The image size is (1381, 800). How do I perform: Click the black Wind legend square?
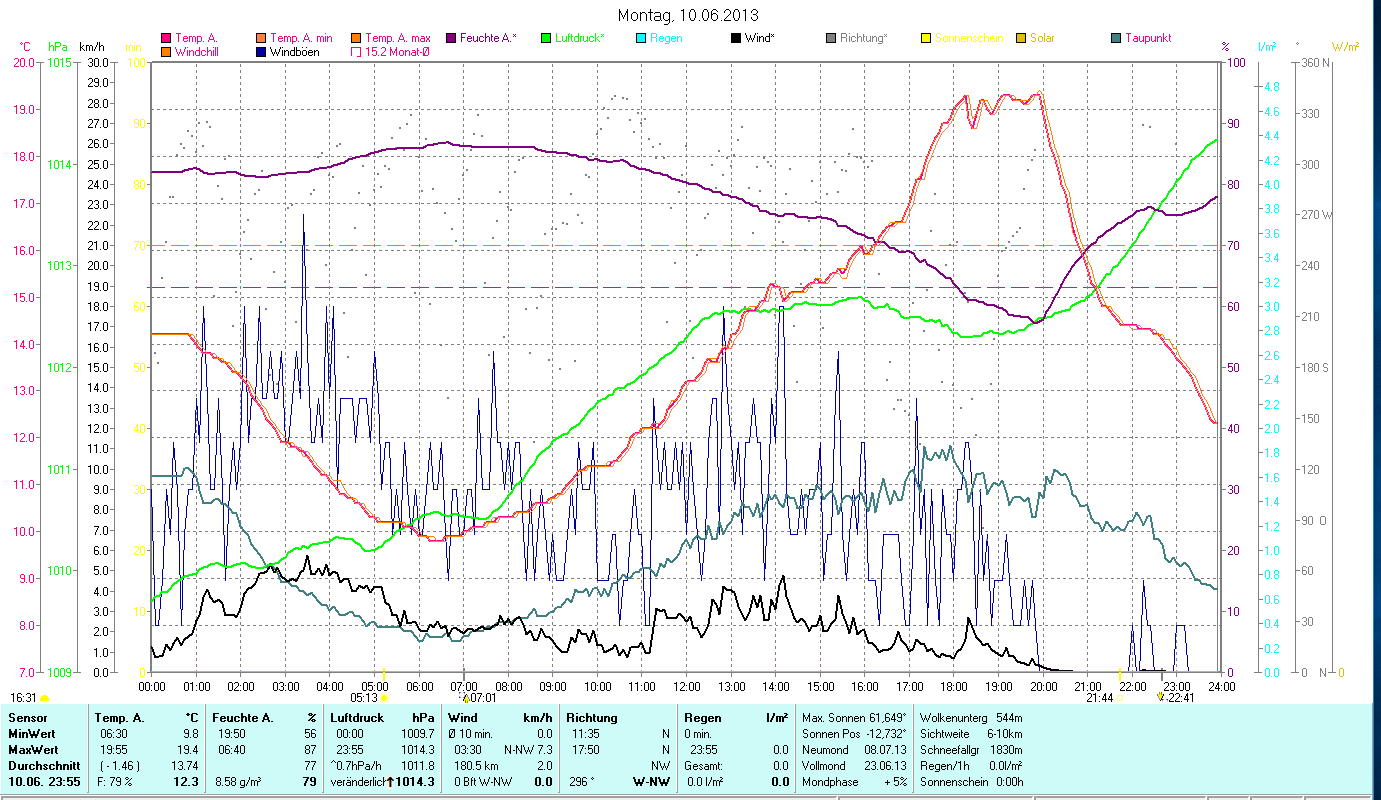pos(736,38)
